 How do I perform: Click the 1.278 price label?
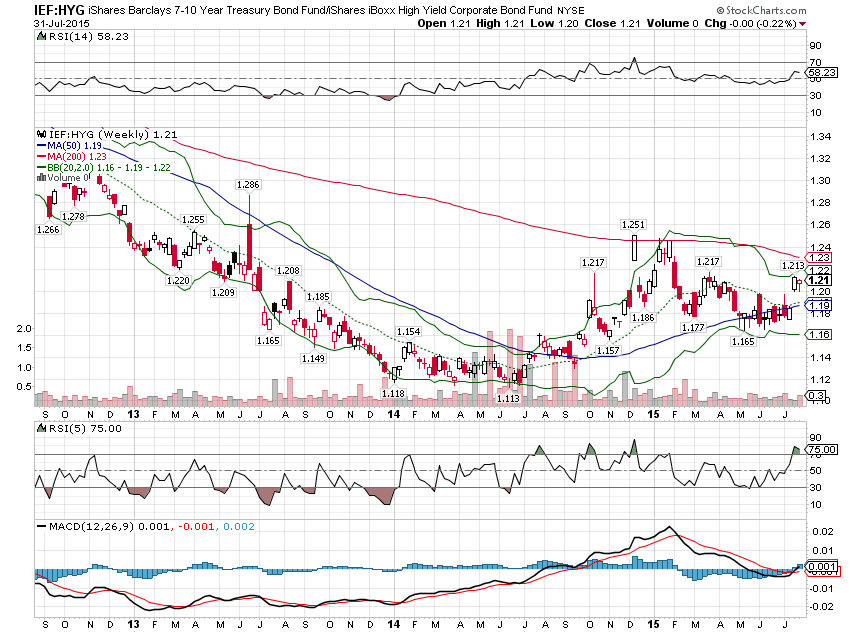tap(73, 216)
